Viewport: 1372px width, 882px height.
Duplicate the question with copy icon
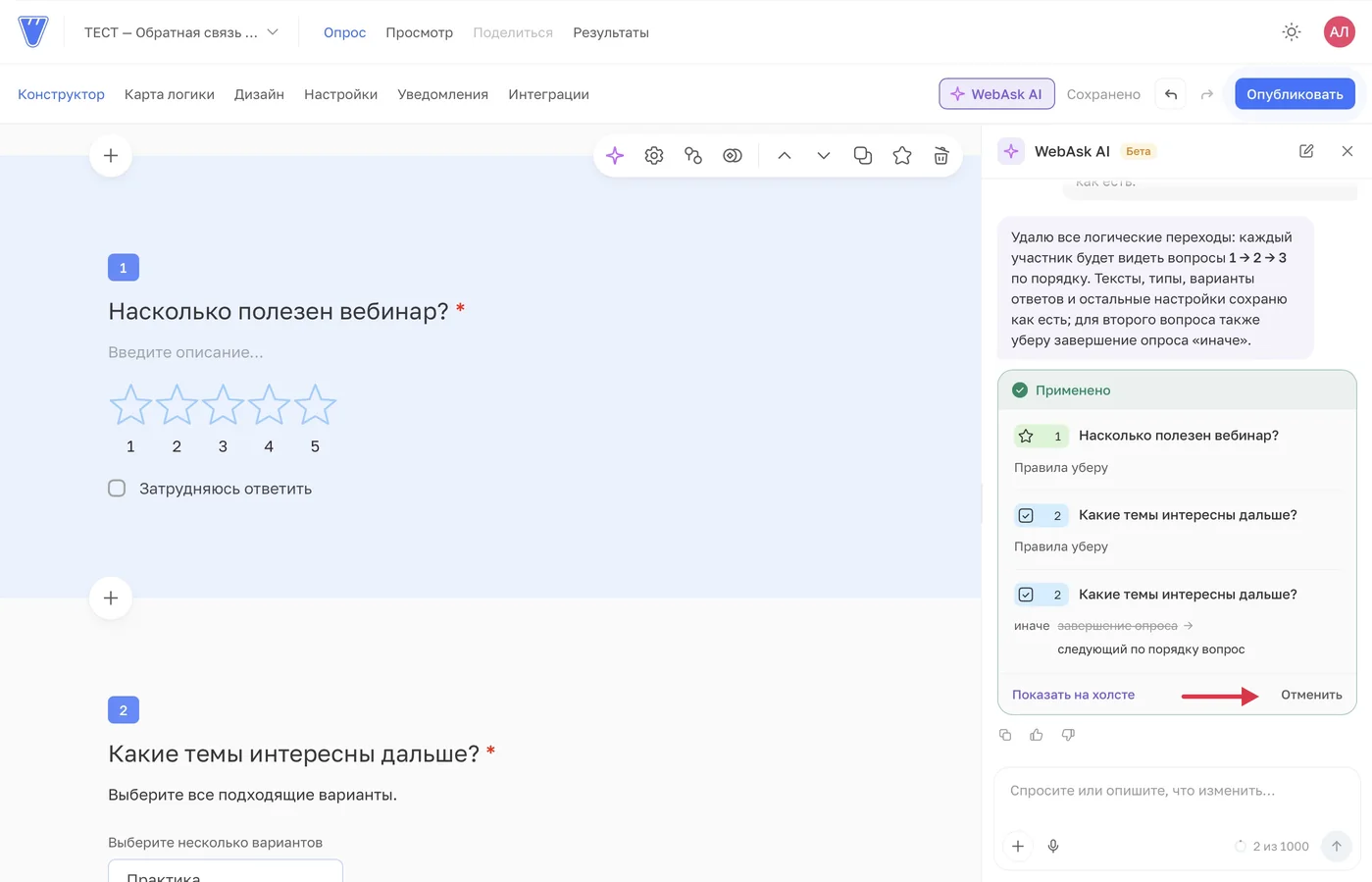pyautogui.click(x=863, y=156)
